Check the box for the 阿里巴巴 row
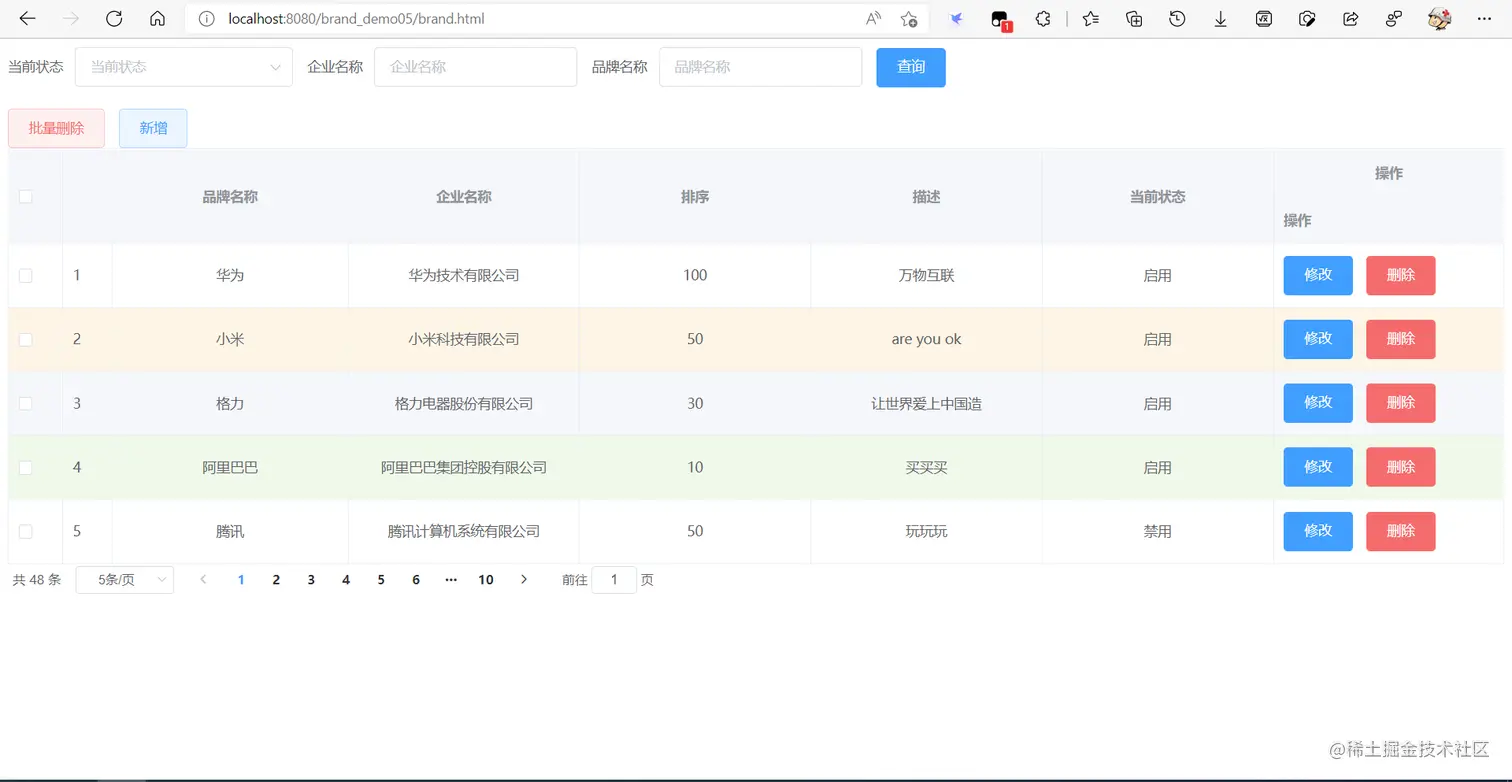The width and height of the screenshot is (1512, 782). pos(26,468)
